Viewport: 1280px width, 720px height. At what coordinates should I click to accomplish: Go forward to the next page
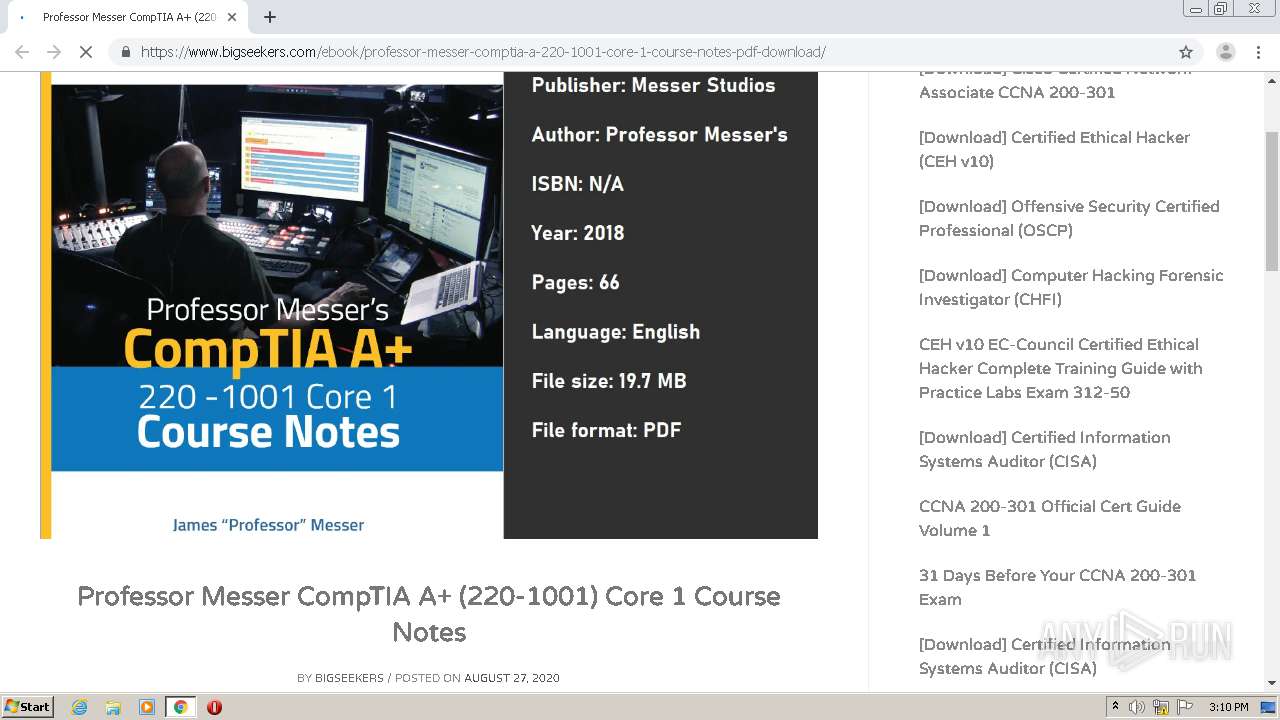(54, 52)
